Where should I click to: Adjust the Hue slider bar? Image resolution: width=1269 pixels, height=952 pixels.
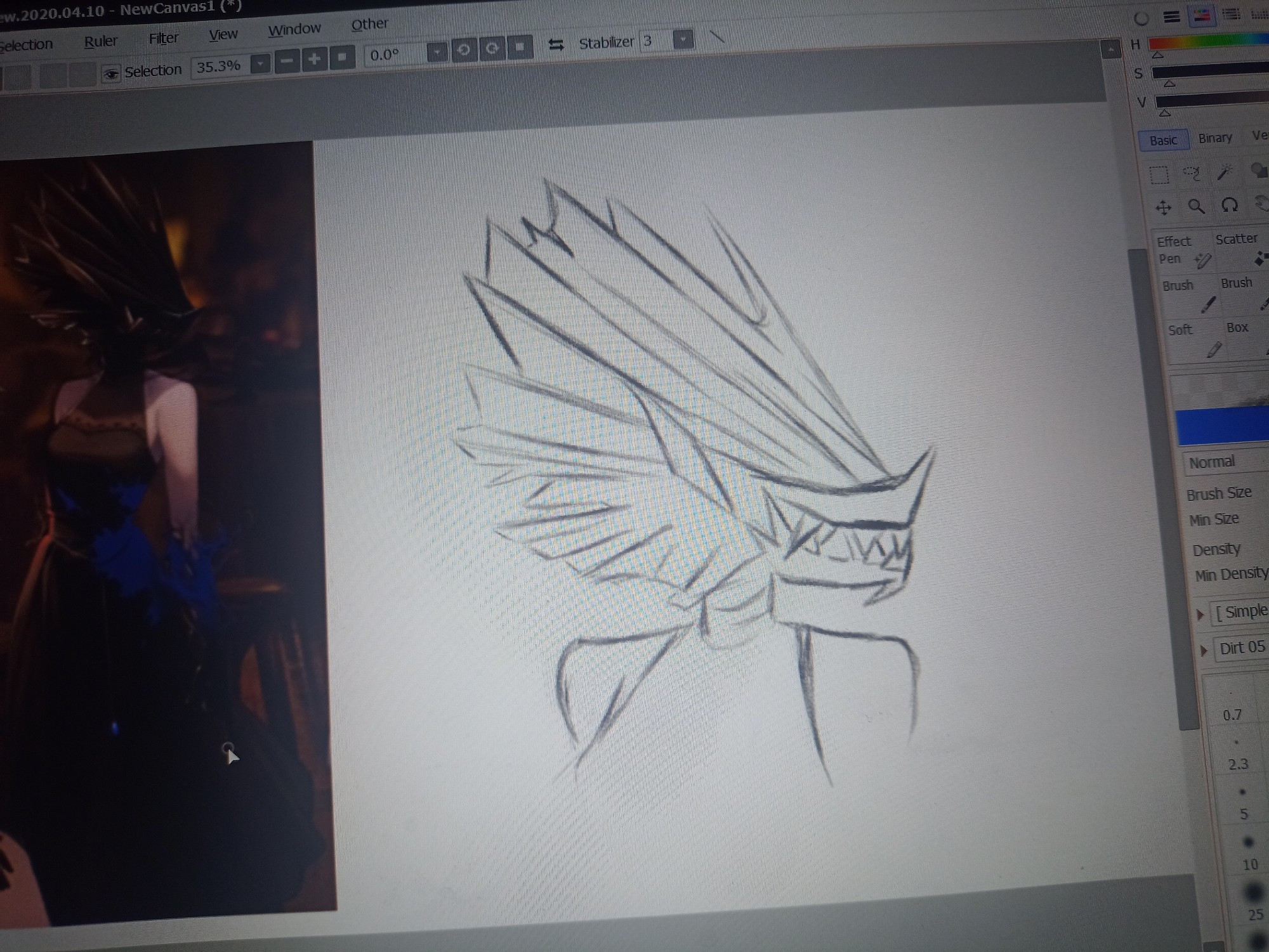pyautogui.click(x=1209, y=42)
